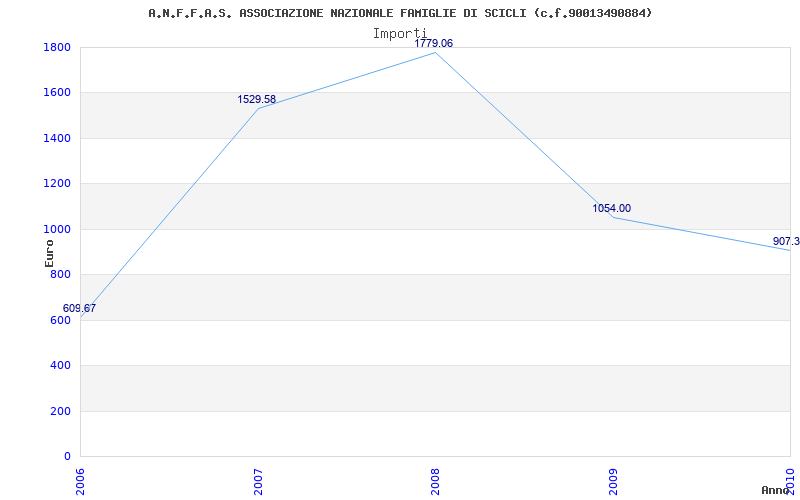The height and width of the screenshot is (500, 800).
Task: Click the Anno axis title
Action: [x=776, y=490]
